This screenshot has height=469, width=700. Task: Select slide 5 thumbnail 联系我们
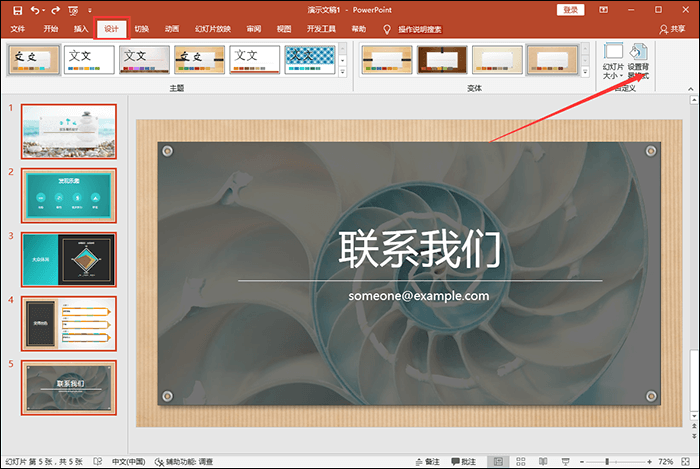(x=69, y=388)
